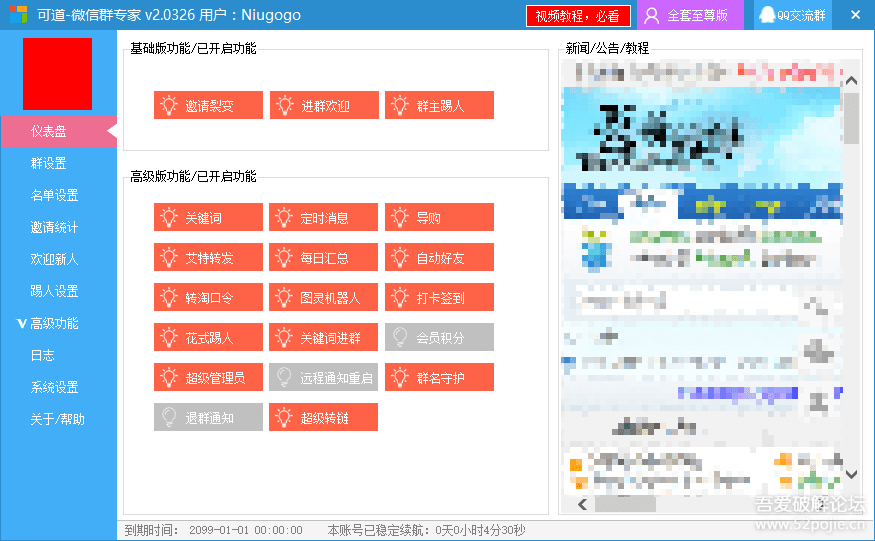Expand the 高级功能 sidebar section
Image resolution: width=875 pixels, height=541 pixels.
tap(59, 323)
